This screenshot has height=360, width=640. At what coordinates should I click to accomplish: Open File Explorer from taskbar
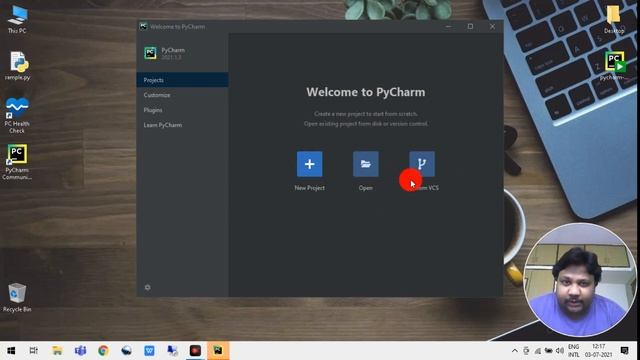57,351
